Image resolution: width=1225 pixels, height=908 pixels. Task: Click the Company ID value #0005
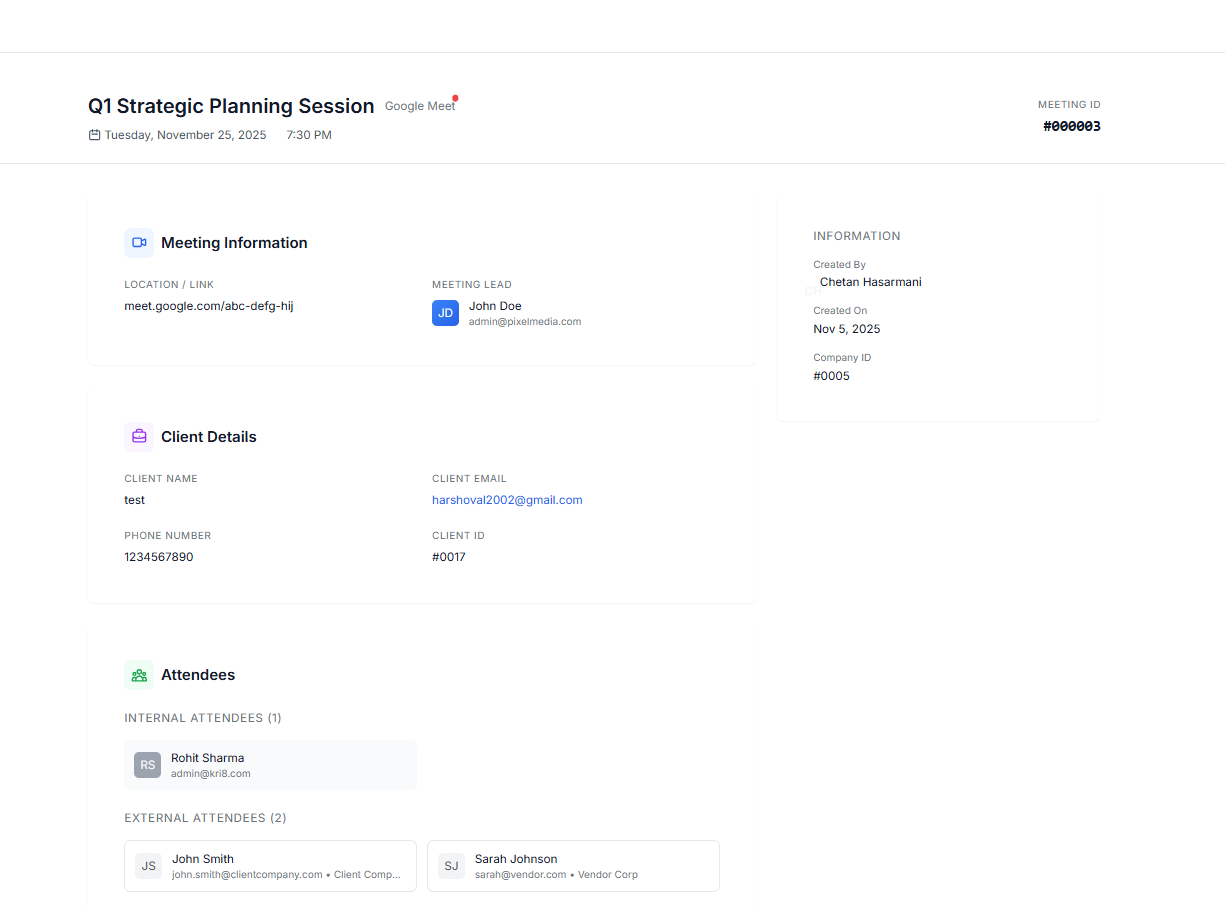coord(831,376)
